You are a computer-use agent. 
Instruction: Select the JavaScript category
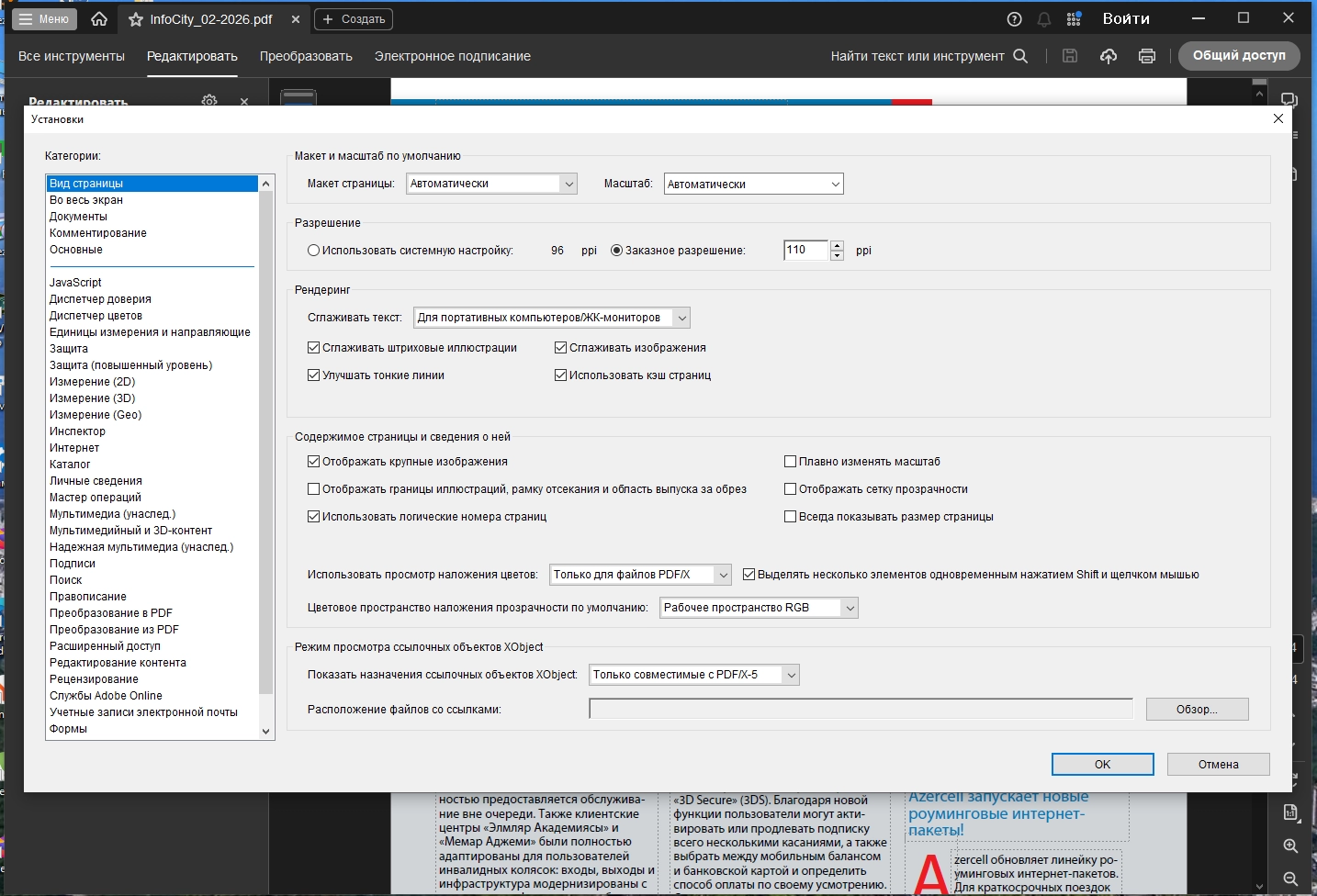click(152, 283)
